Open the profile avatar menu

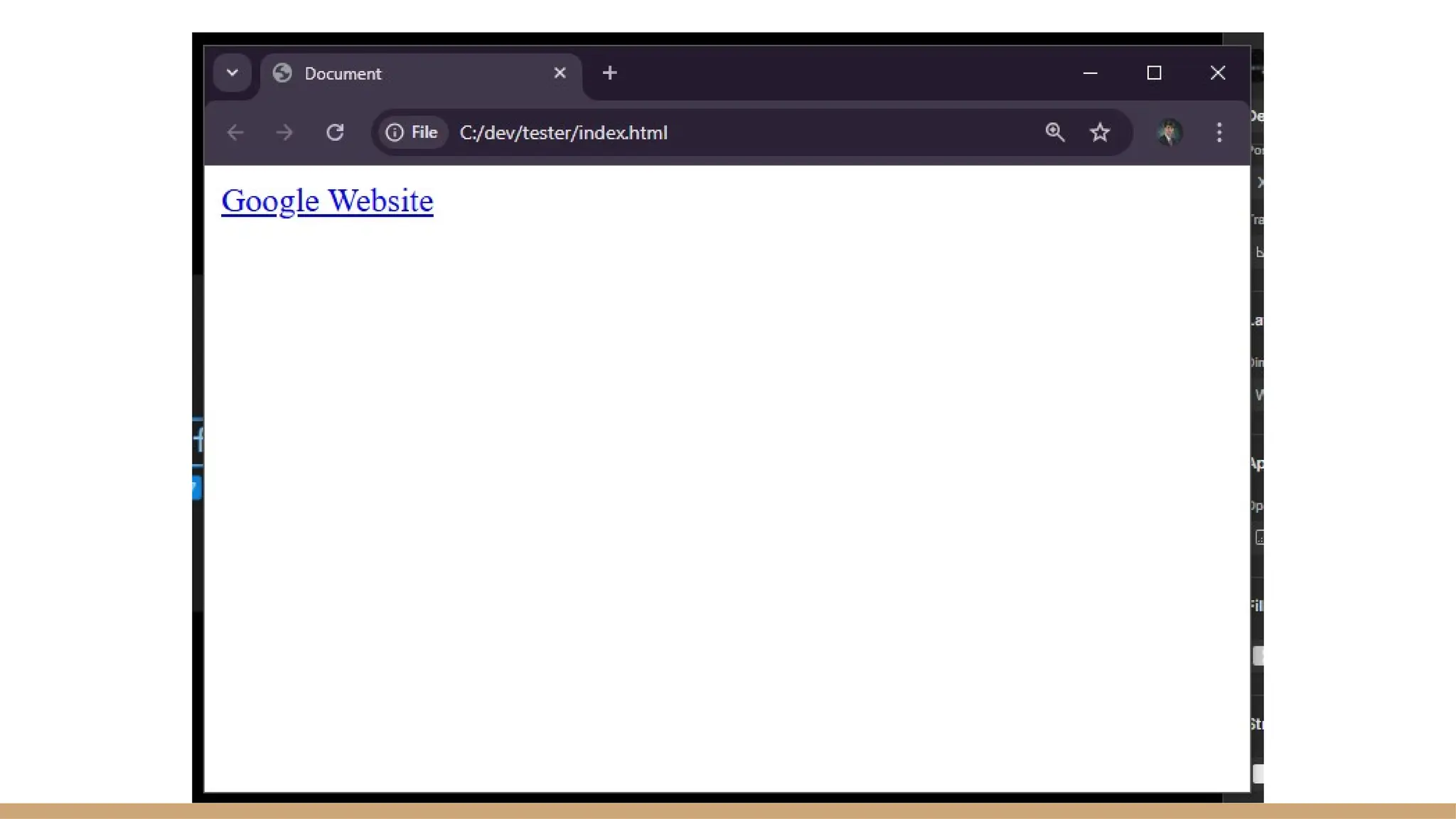click(x=1169, y=133)
